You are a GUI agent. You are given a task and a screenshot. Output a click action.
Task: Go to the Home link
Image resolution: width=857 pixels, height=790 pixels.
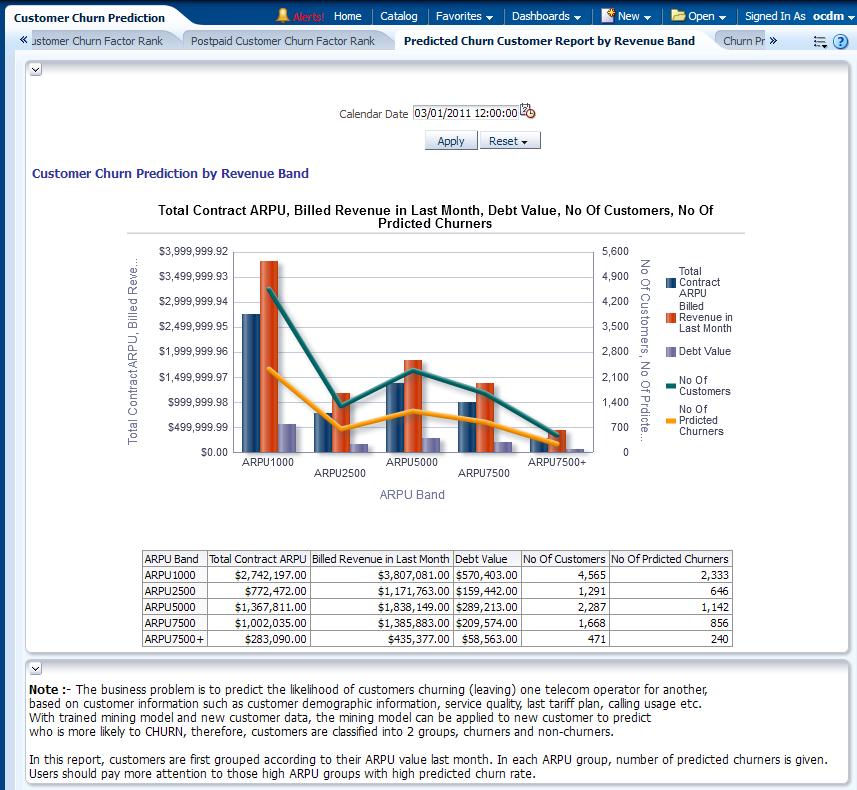point(348,16)
